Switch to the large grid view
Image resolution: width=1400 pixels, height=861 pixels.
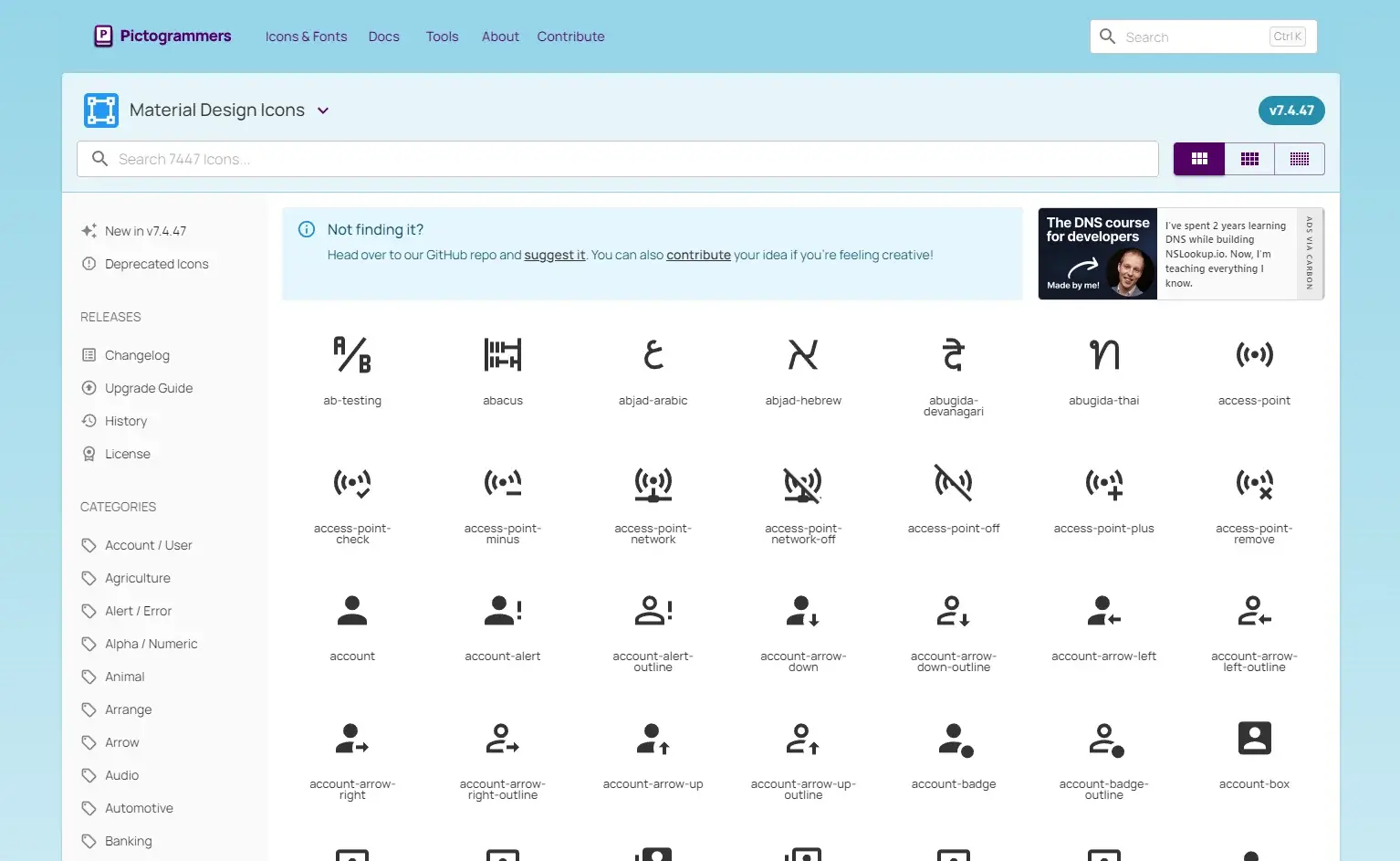(1199, 159)
